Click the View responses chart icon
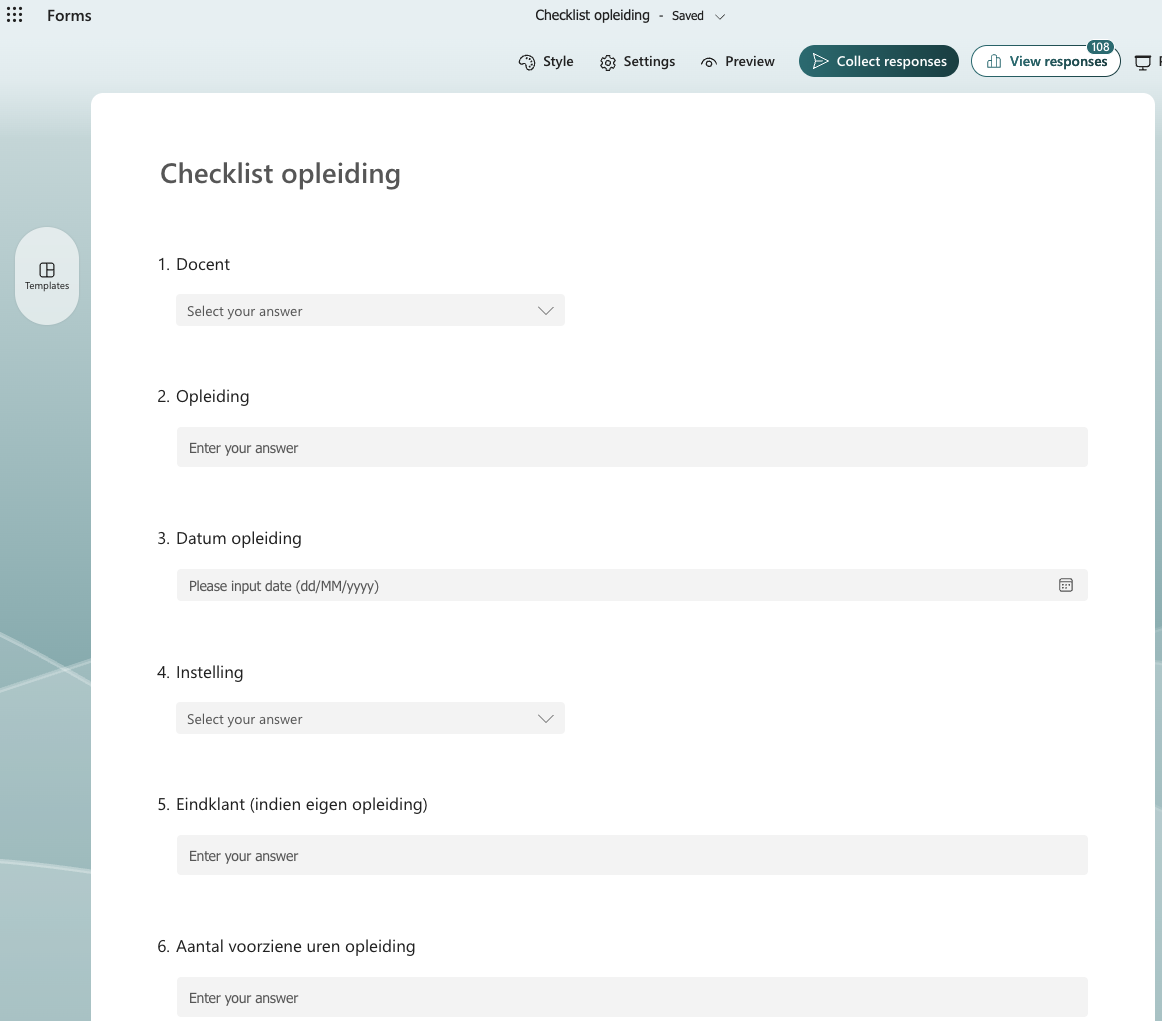This screenshot has height=1021, width=1162. [994, 61]
